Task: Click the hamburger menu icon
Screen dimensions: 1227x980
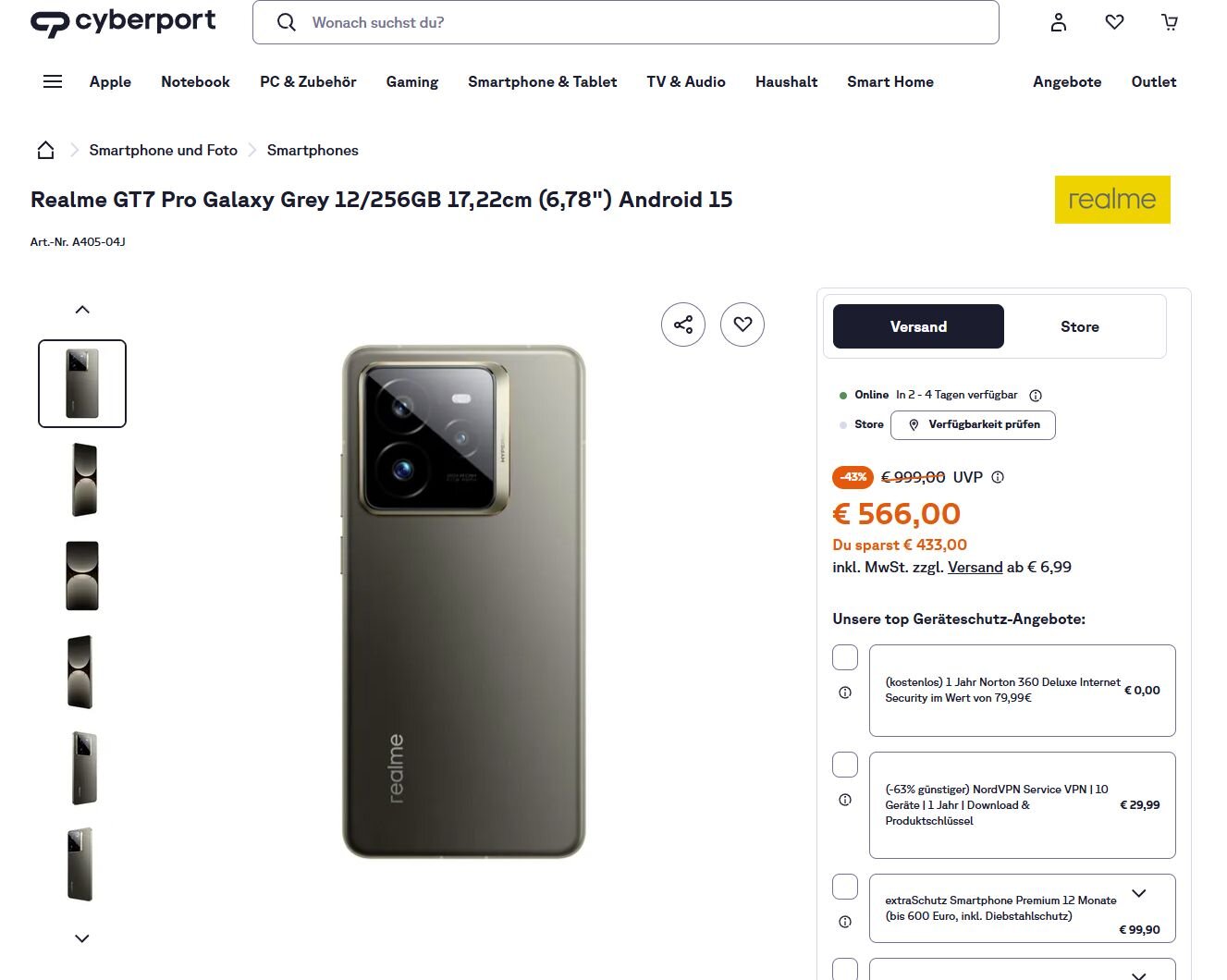Action: tap(53, 81)
